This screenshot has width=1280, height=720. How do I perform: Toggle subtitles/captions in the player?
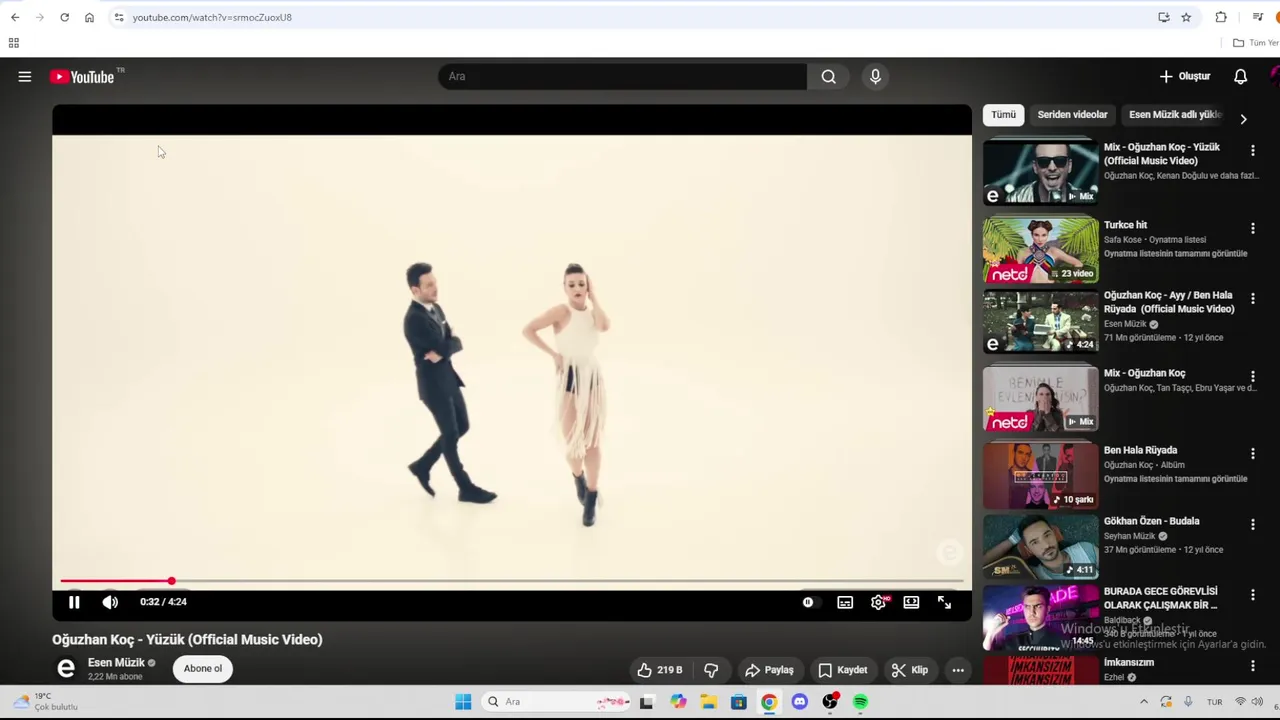click(845, 602)
